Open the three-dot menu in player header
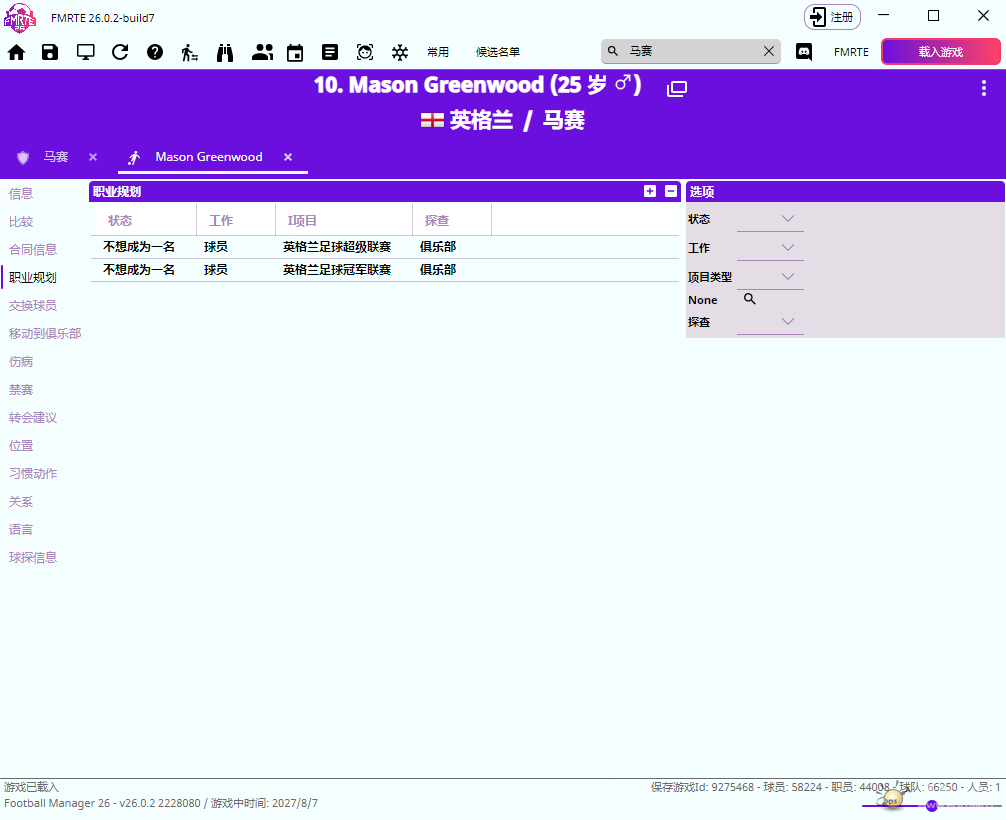The width and height of the screenshot is (1006, 820). pyautogui.click(x=983, y=88)
